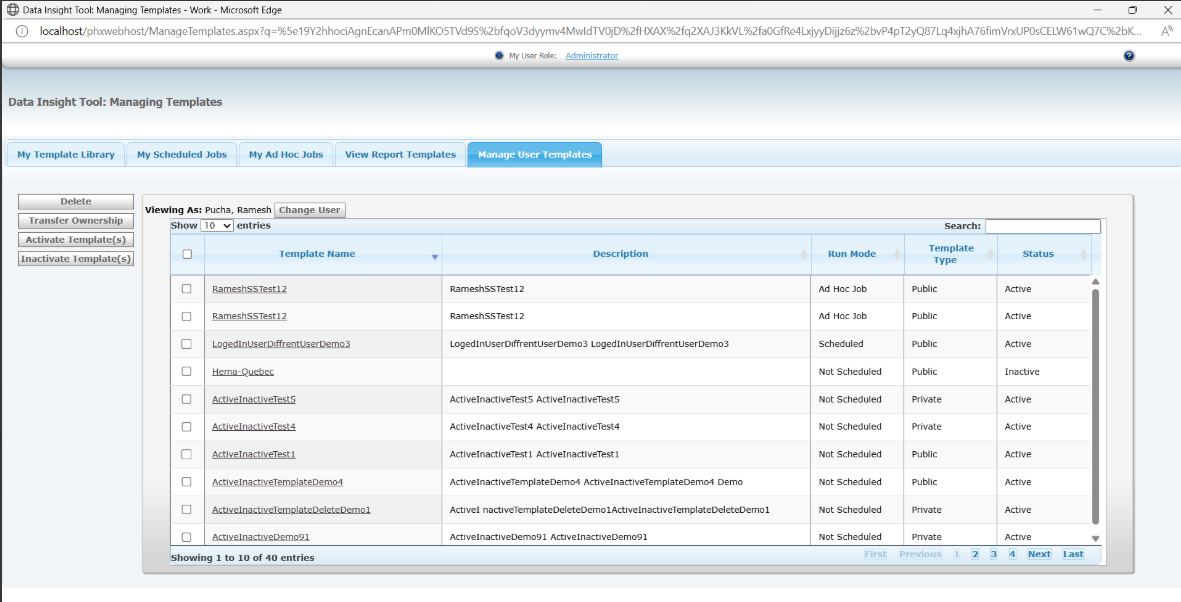Click the sort arrows in the Status header

pos(1084,255)
